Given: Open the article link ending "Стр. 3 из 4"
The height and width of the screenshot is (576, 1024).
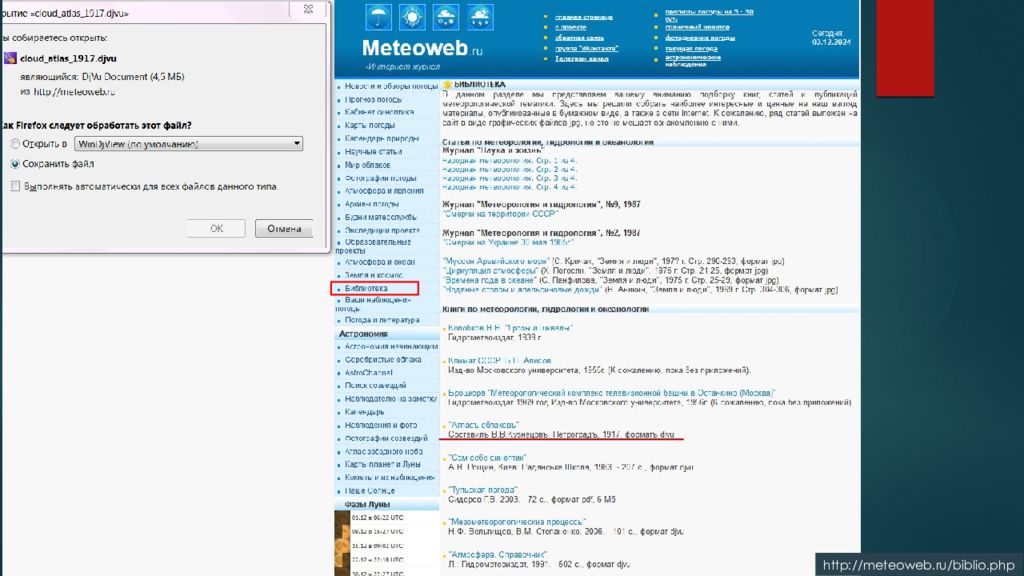Looking at the screenshot, I should coord(509,178).
